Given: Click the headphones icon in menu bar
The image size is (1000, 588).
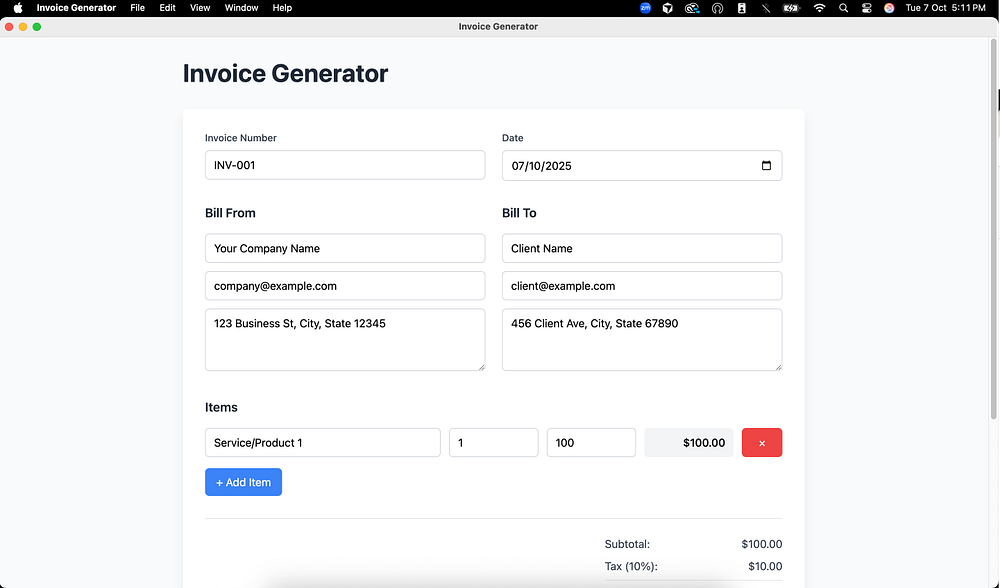Looking at the screenshot, I should pyautogui.click(x=717, y=8).
